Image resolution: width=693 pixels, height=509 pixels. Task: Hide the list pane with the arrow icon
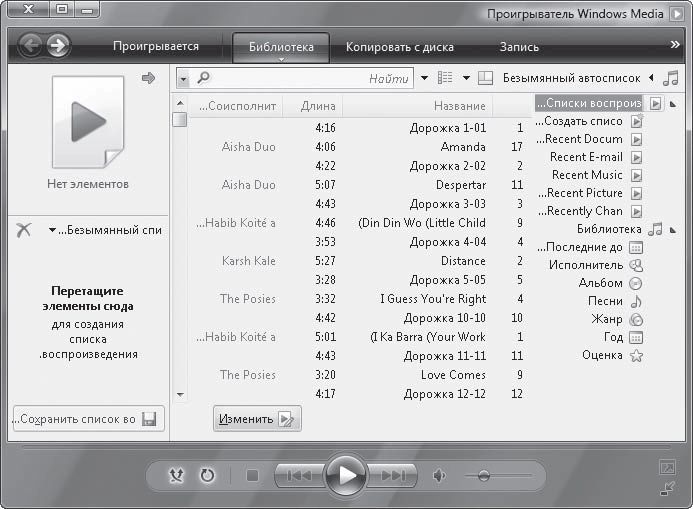(148, 78)
